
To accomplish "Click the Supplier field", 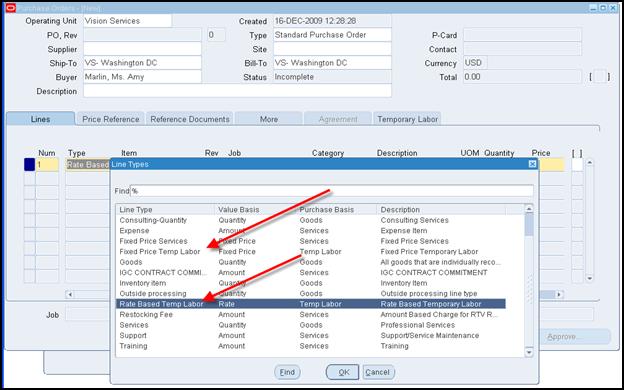I will (x=142, y=49).
